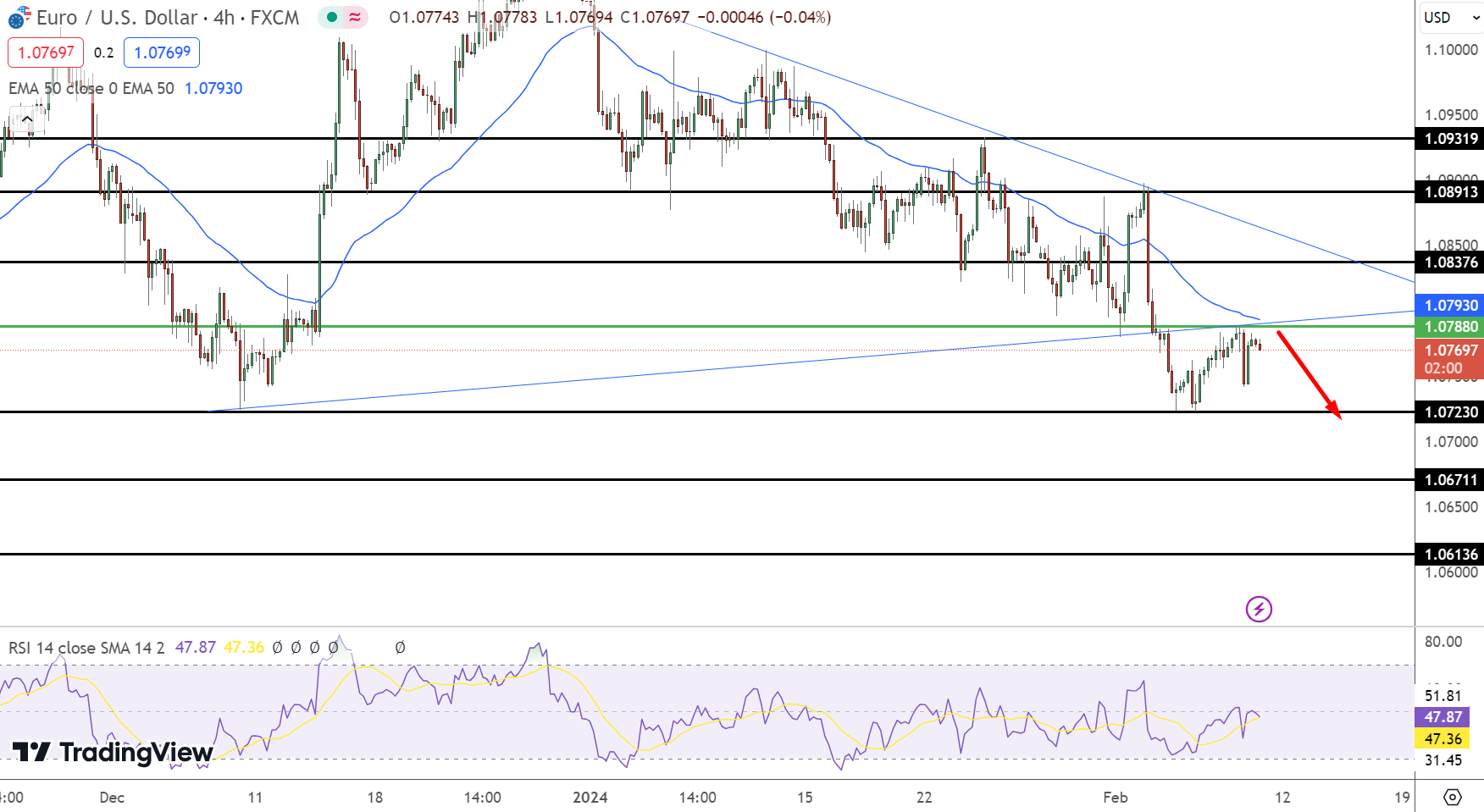Select the 1.07230 price level label
Screen dimensions: 1484x812
coord(1450,412)
